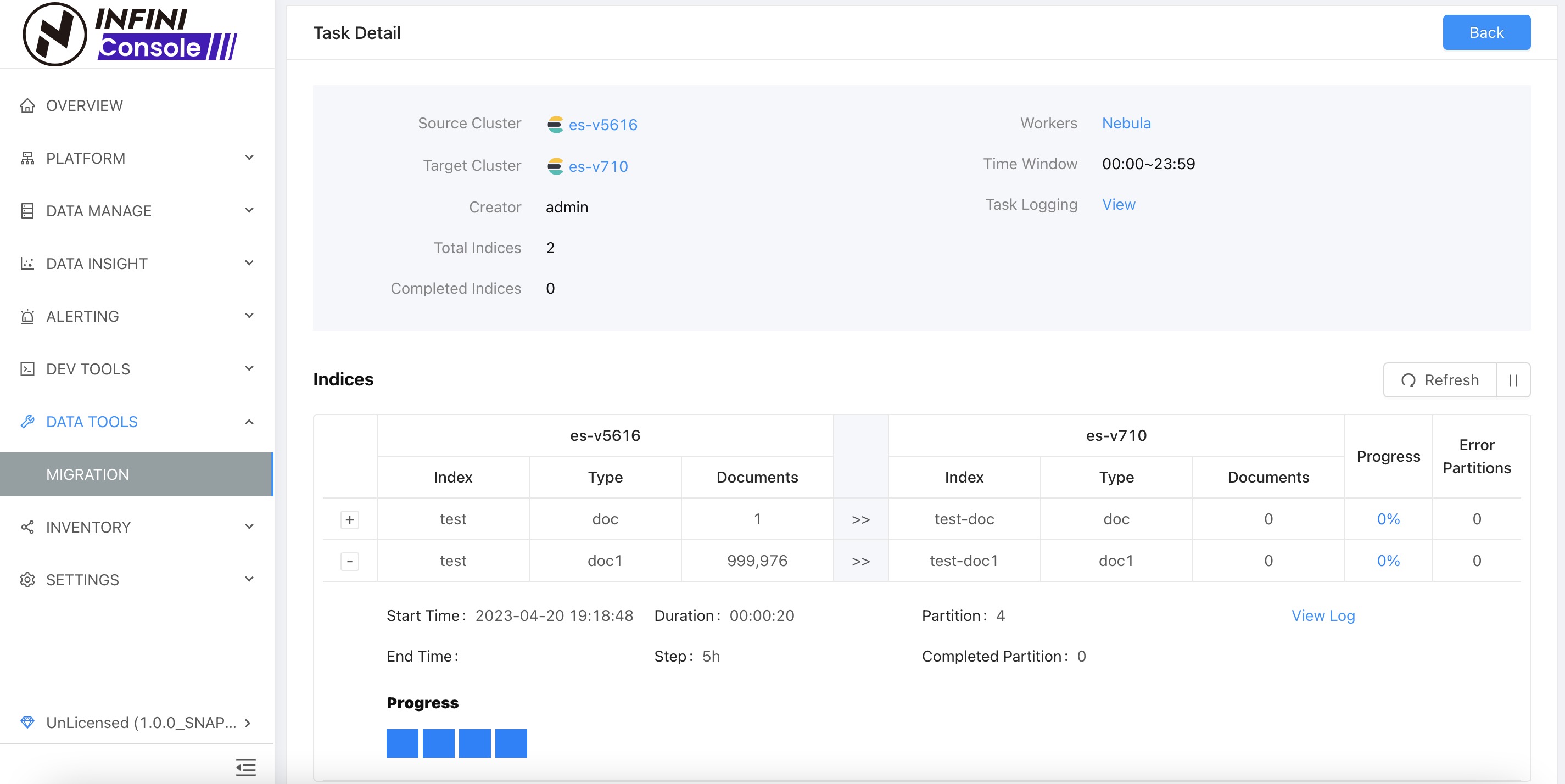This screenshot has height=784, width=1565.
Task: Open the View Log link
Action: coord(1323,616)
